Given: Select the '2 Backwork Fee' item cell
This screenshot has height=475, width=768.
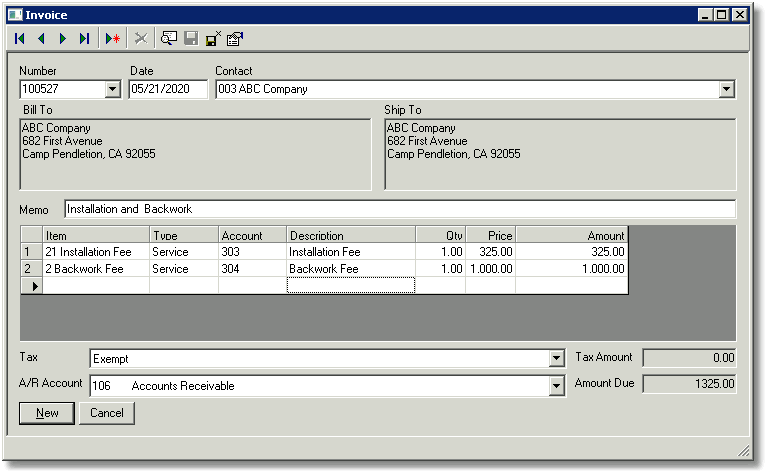Looking at the screenshot, I should pos(96,268).
